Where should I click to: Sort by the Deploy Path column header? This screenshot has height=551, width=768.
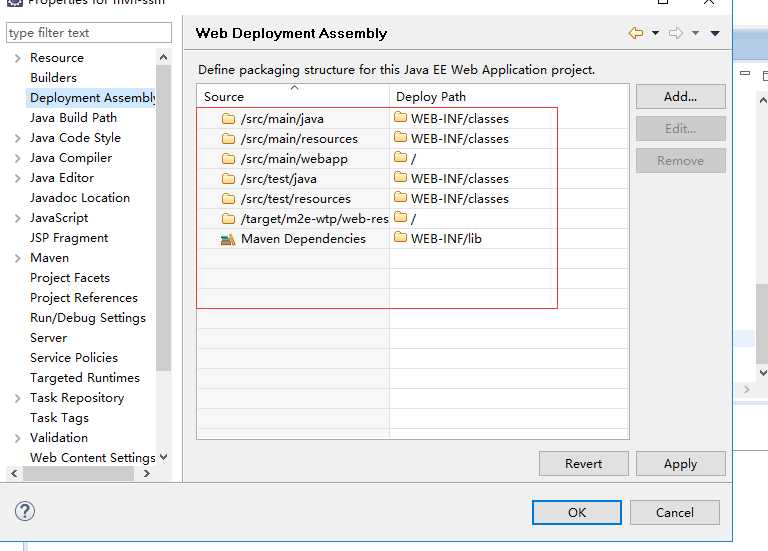pos(509,96)
